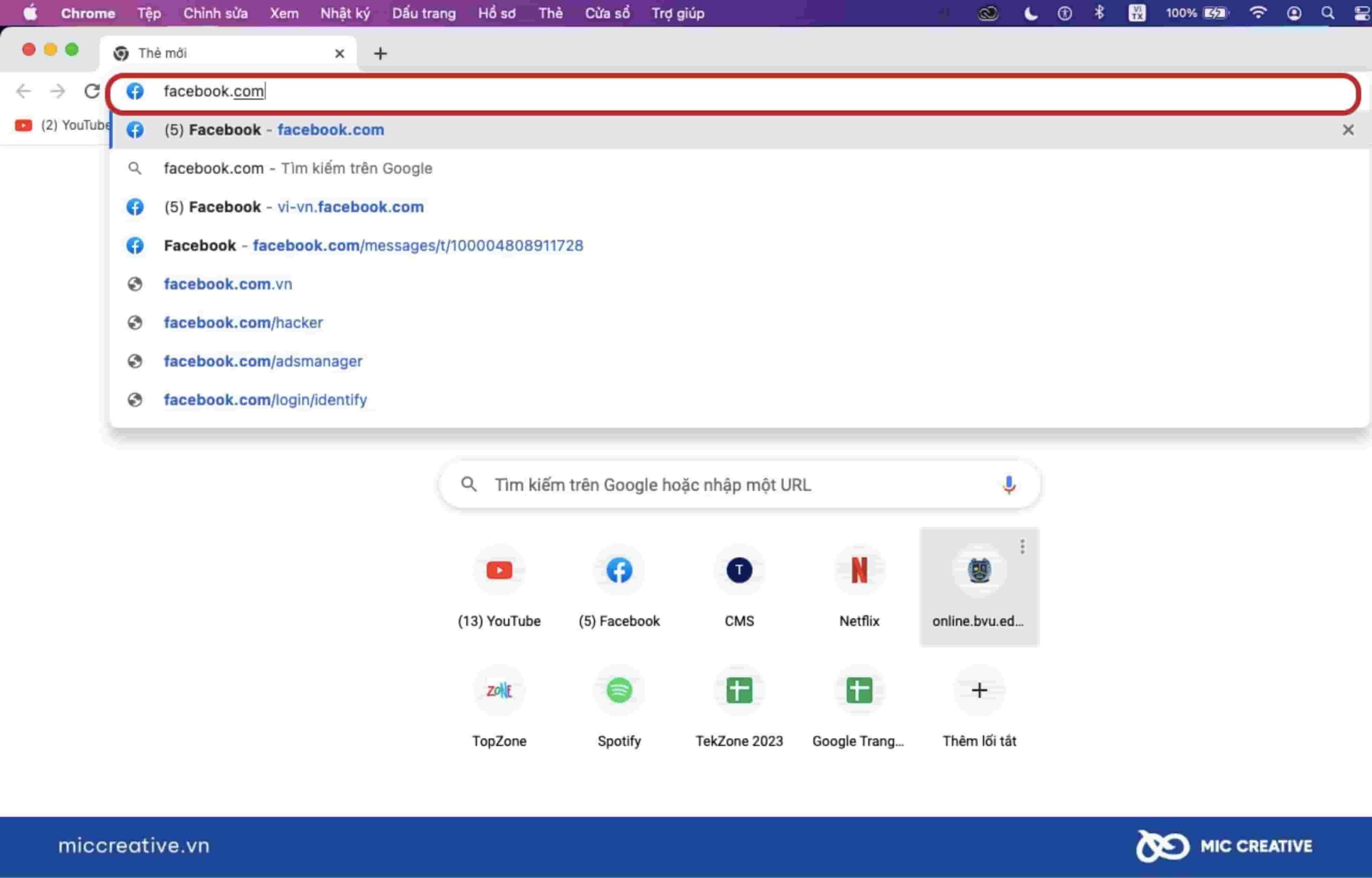
Task: Open Spotlight search in menu bar
Action: pyautogui.click(x=1328, y=13)
